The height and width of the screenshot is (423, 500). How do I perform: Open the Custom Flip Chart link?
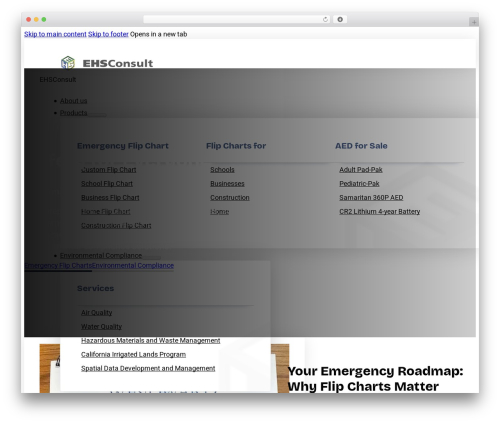click(x=109, y=170)
